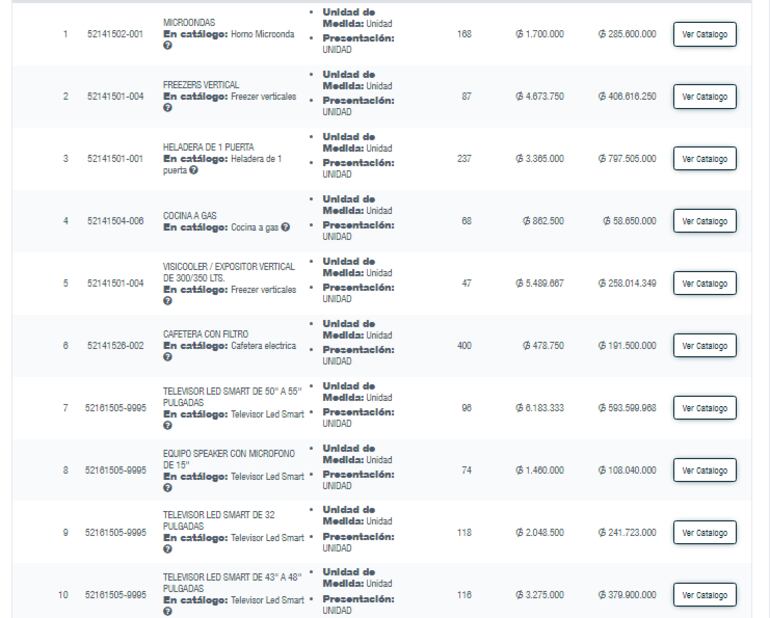
Task: View catalog for TELEVISOR LED SMART DE 32
Action: [704, 533]
